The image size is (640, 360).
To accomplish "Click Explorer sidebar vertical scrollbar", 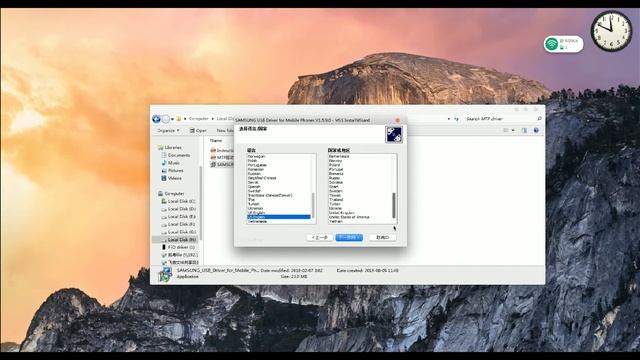I will (x=201, y=203).
